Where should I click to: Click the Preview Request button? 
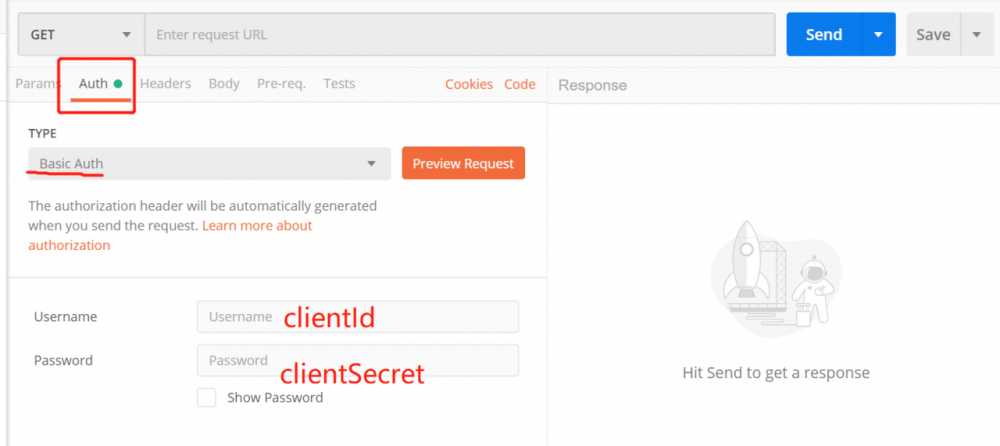tap(463, 164)
